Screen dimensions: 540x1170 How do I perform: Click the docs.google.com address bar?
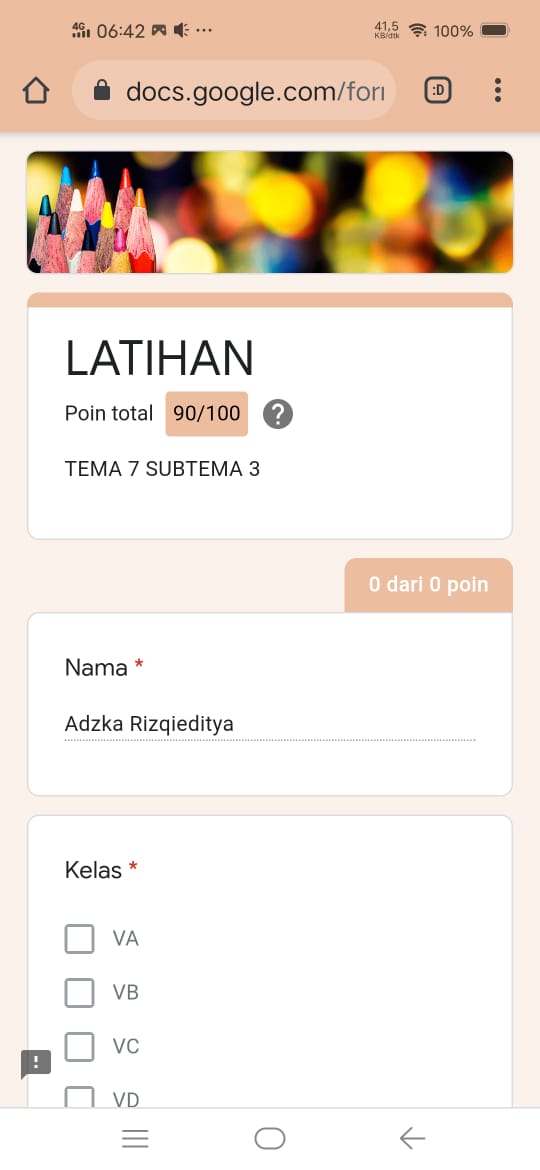[233, 91]
